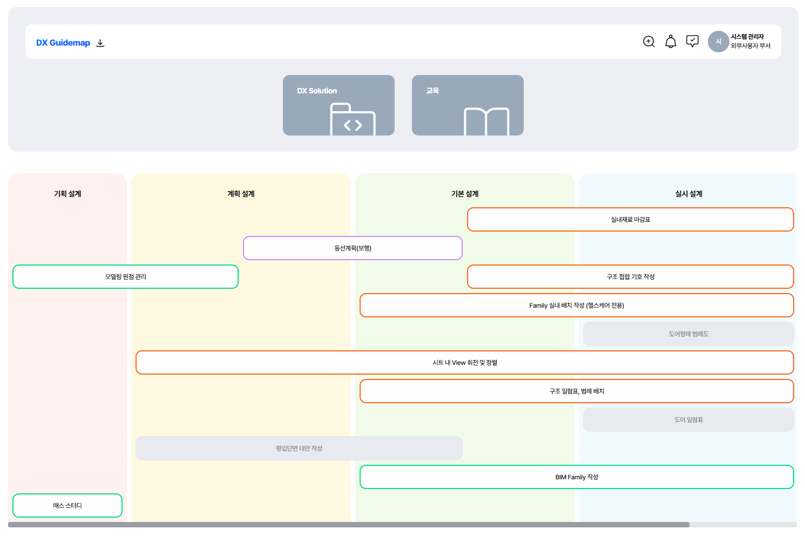Select the 기본 설계 column header
The height and width of the screenshot is (536, 805).
click(x=465, y=194)
